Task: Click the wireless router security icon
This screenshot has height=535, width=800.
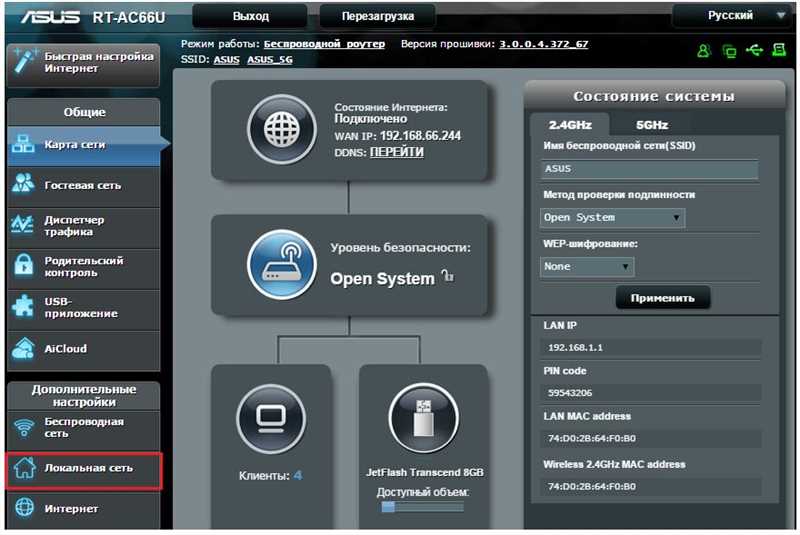Action: tap(282, 264)
